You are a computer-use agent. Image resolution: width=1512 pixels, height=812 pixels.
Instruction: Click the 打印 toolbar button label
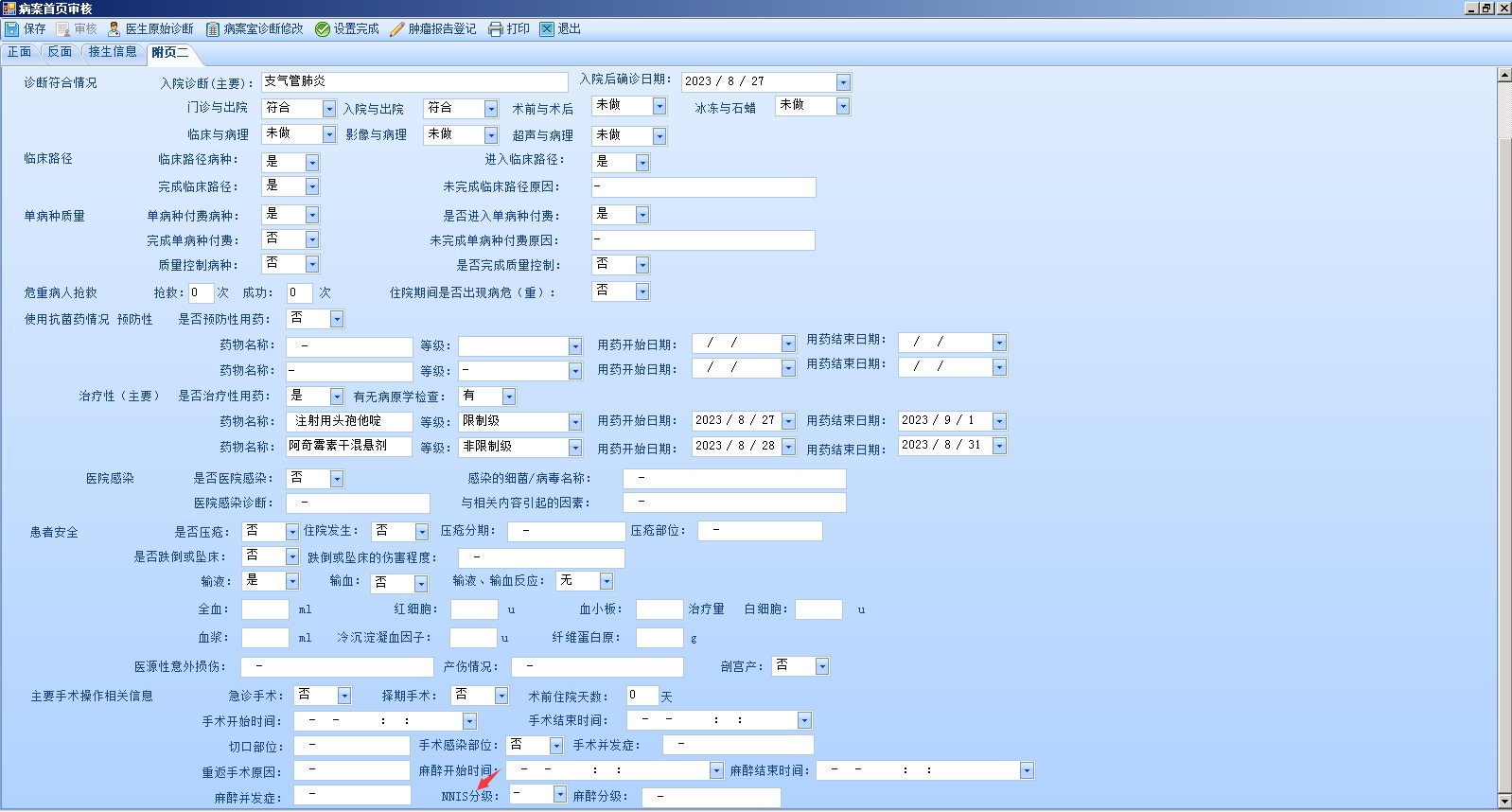519,29
